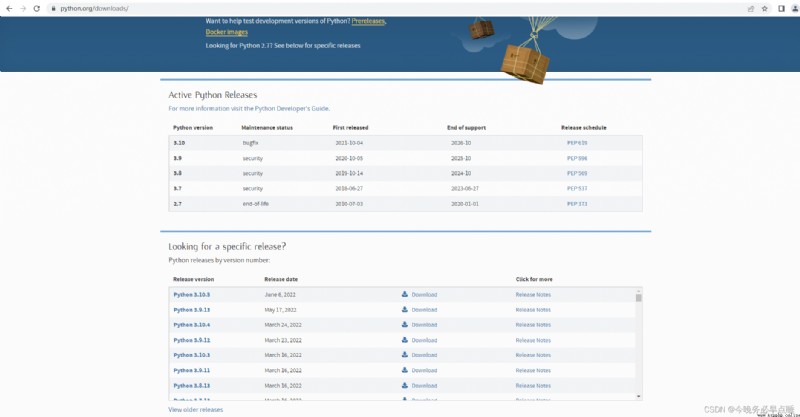Open Release Notes for Python 3.10.5
Image resolution: width=800 pixels, height=417 pixels.
click(x=533, y=295)
